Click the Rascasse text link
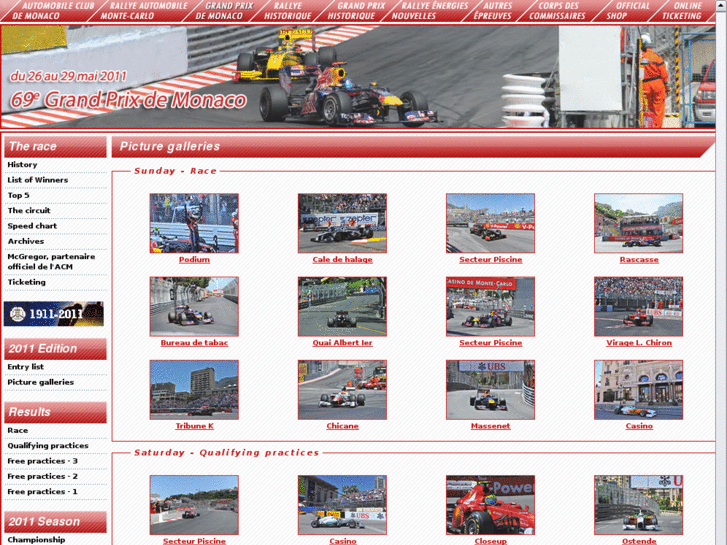The height and width of the screenshot is (545, 727). coord(639,260)
